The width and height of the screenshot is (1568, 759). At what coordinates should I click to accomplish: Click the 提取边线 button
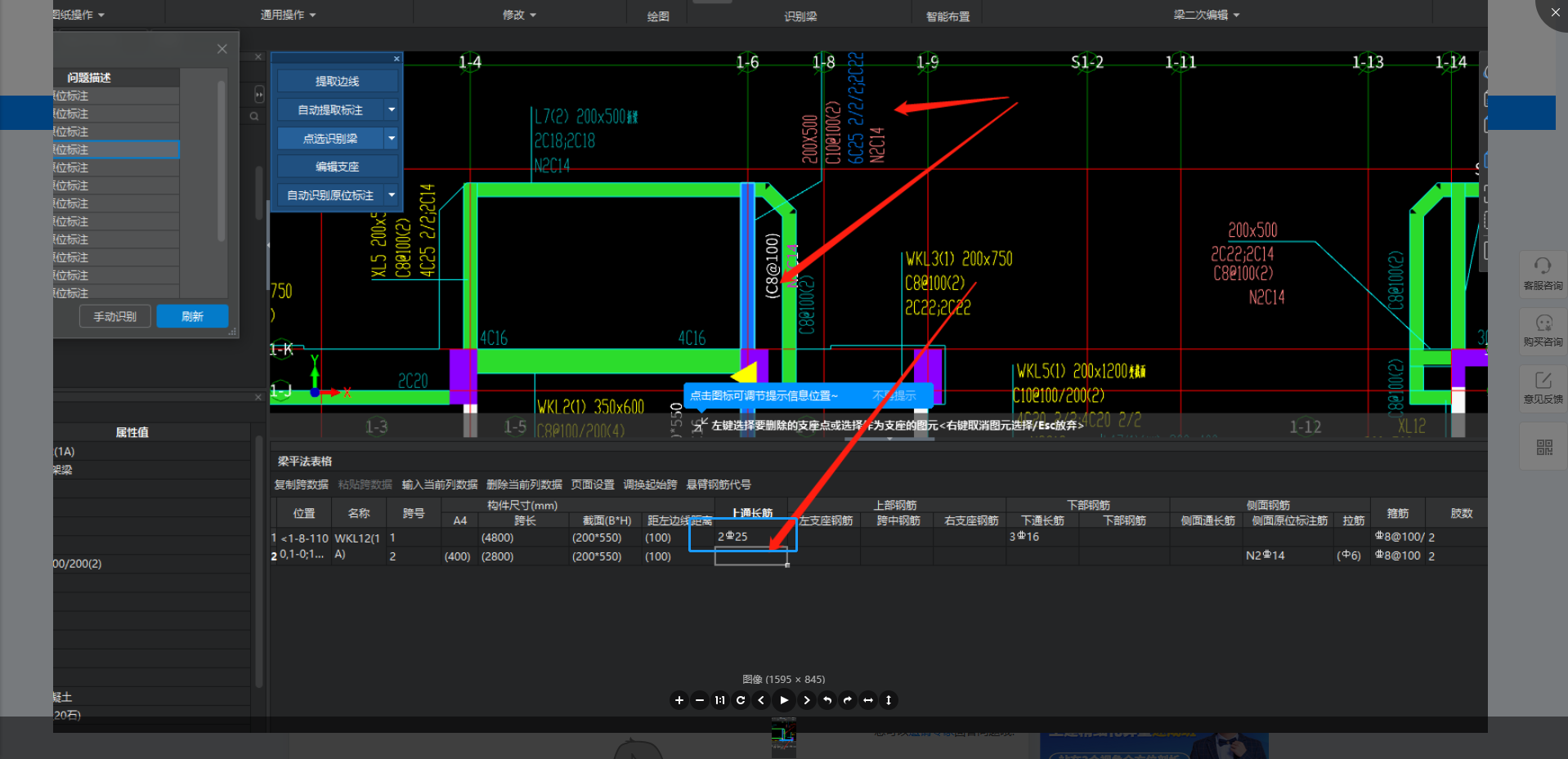click(x=337, y=81)
